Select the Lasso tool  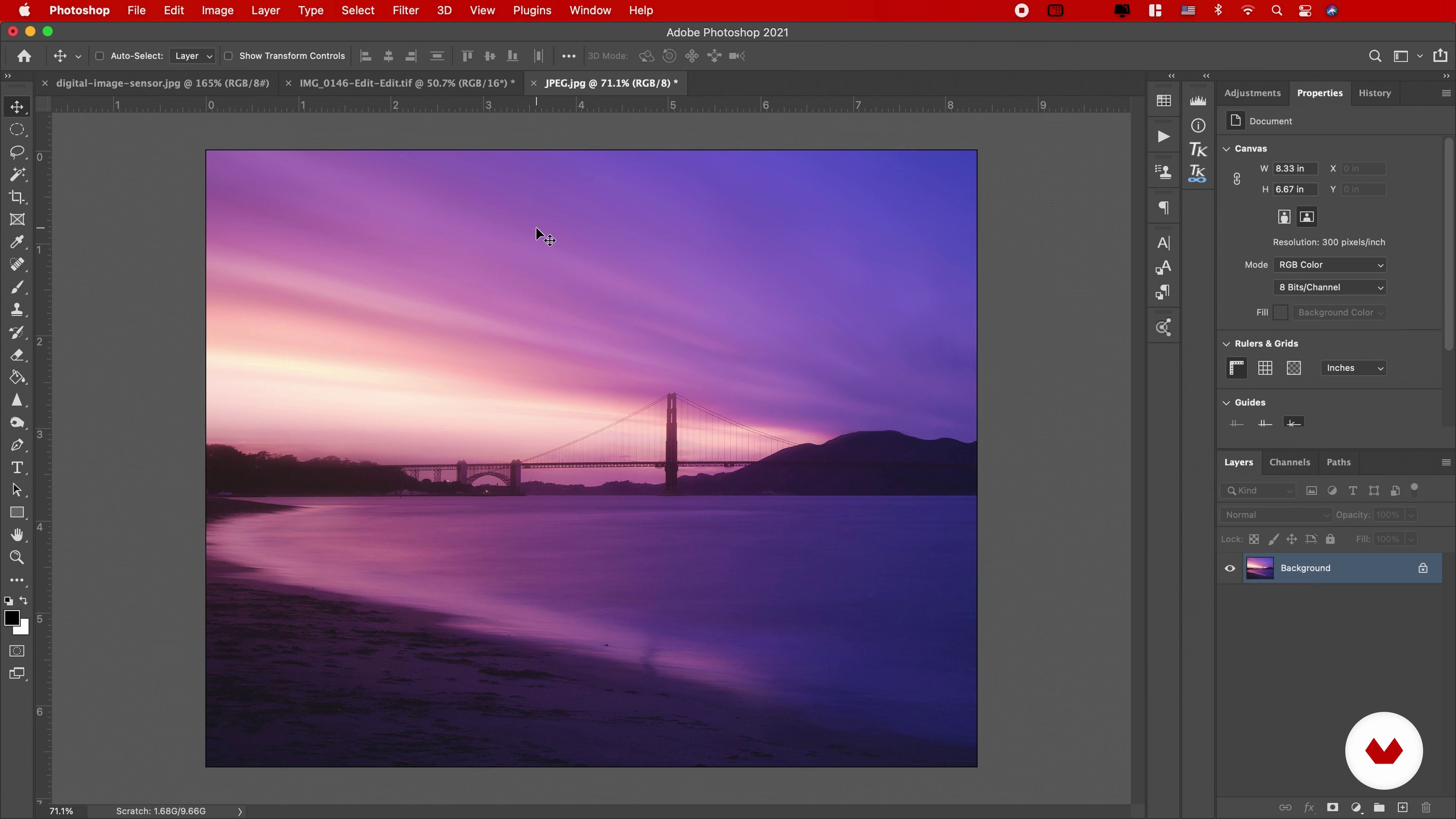[x=17, y=152]
